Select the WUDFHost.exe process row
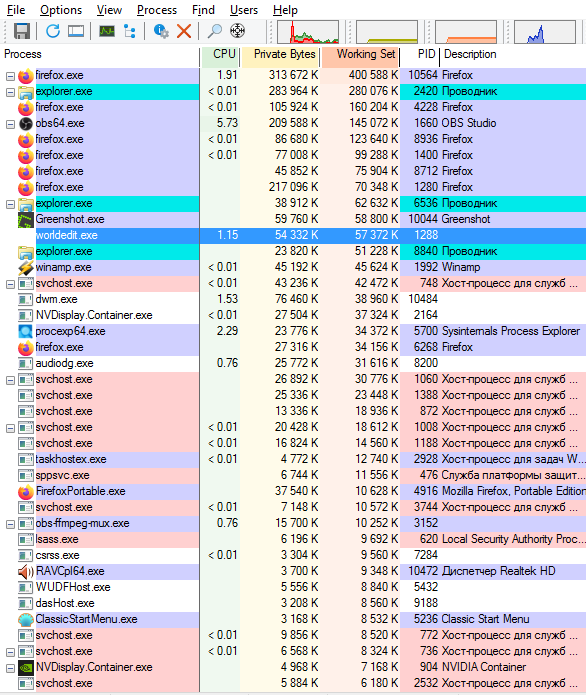The width and height of the screenshot is (586, 695). pos(293,587)
